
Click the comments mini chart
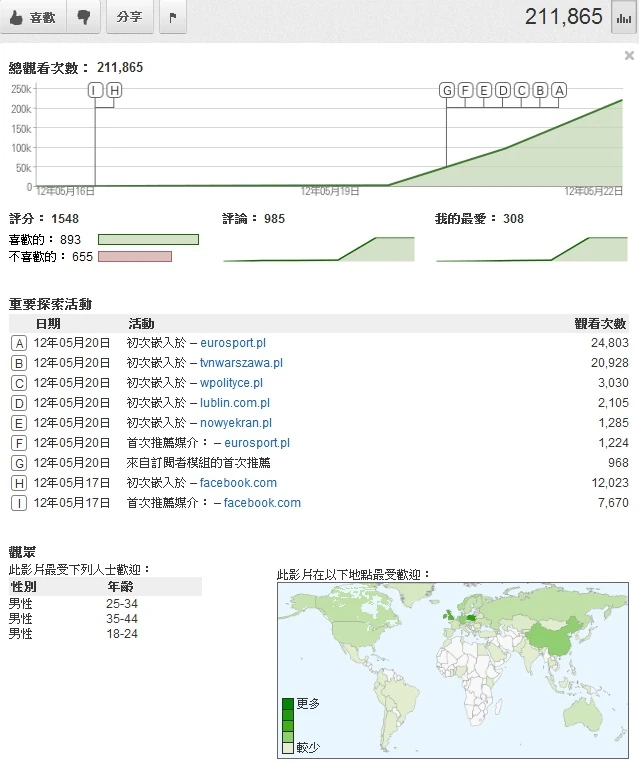coord(319,249)
